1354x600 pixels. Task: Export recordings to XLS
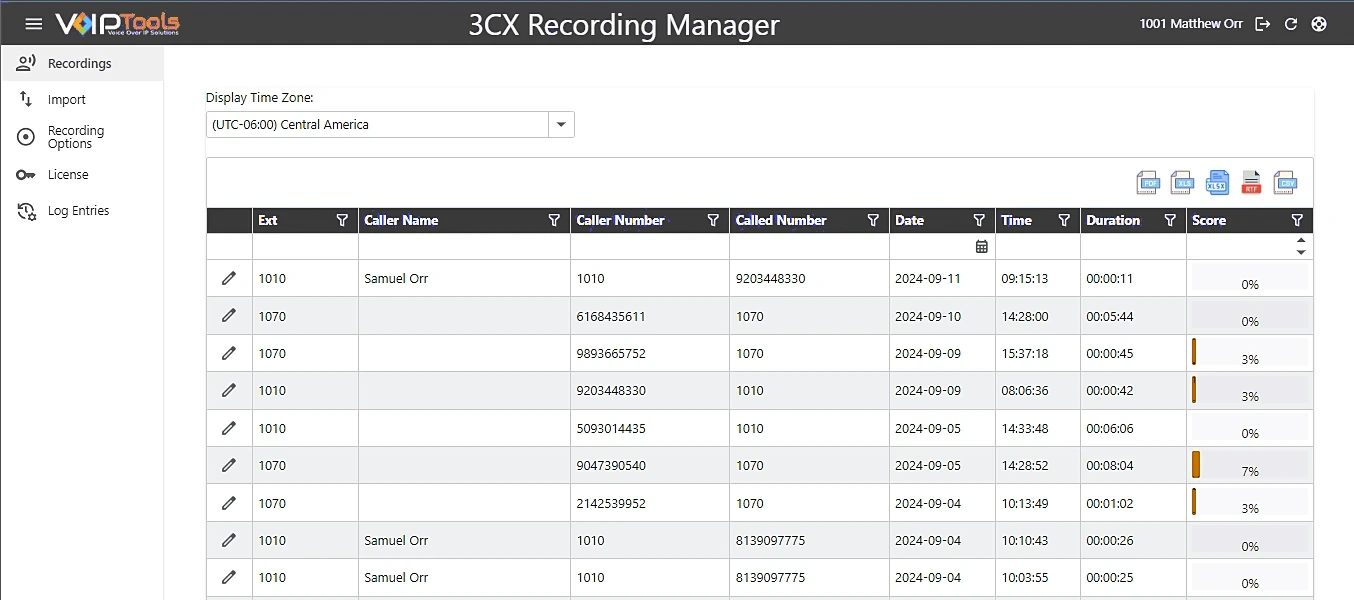coord(1183,182)
